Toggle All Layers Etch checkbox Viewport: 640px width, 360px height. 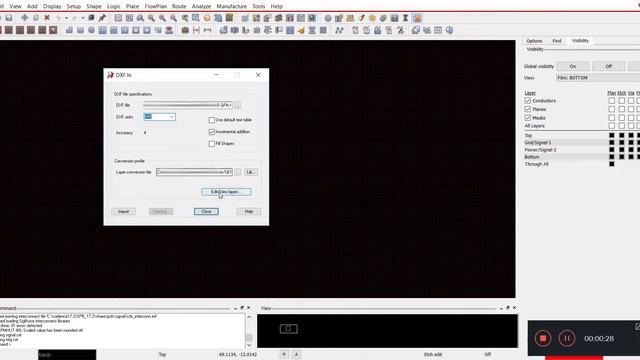(621, 126)
